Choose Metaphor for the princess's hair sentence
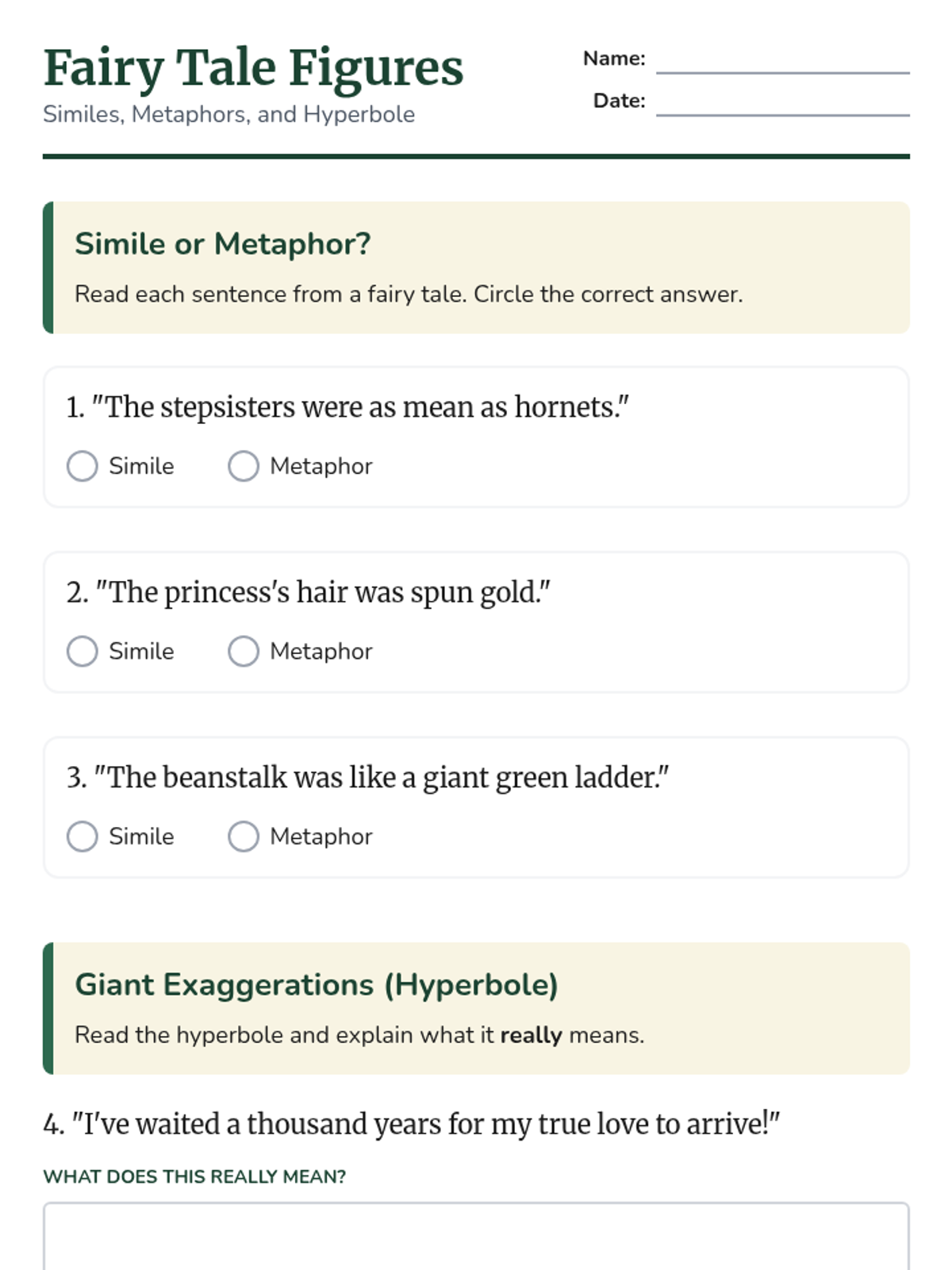This screenshot has width=952, height=1270. click(x=244, y=651)
